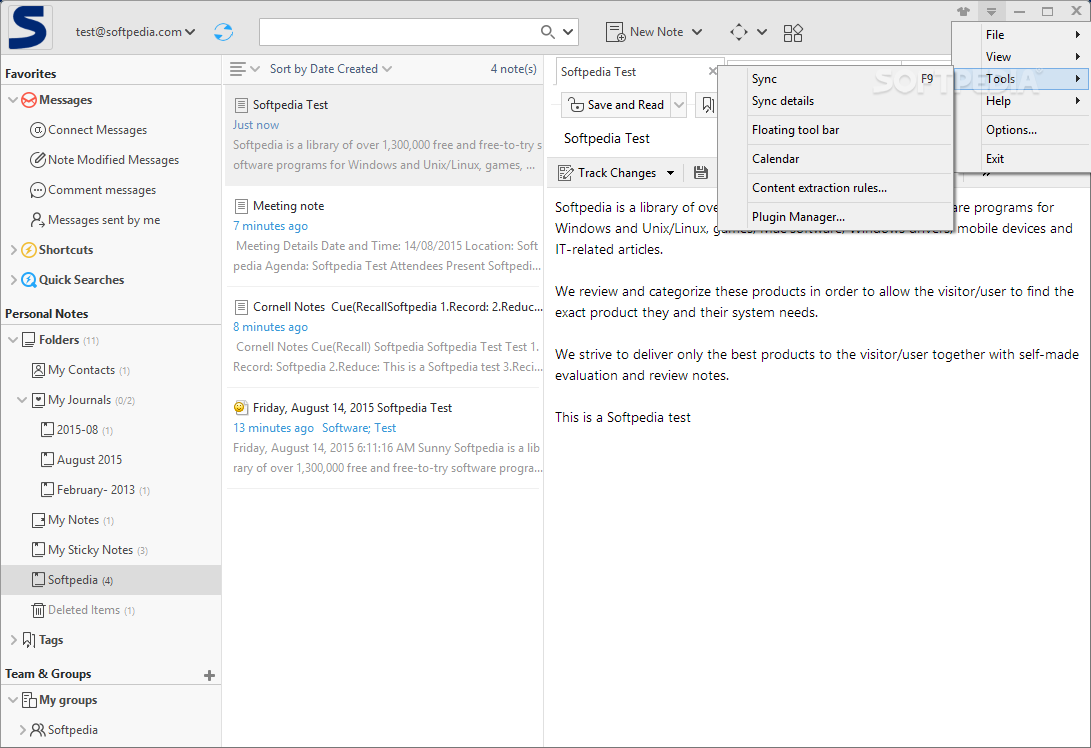1091x748 pixels.
Task: Select Sync details menu entry
Action: click(834, 101)
